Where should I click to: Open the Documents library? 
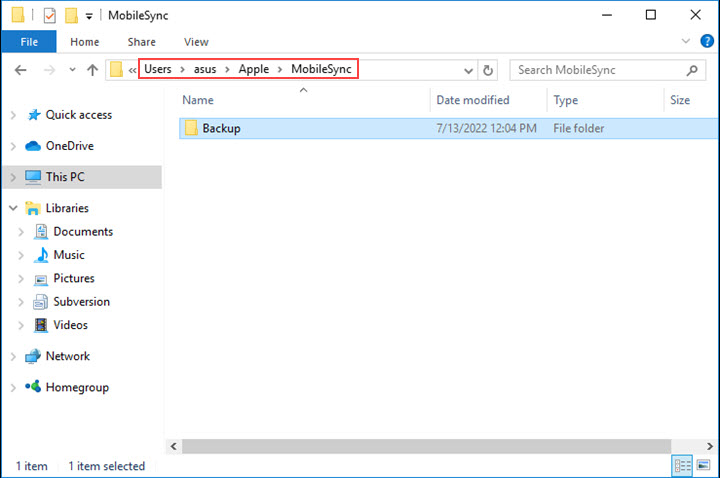point(83,231)
